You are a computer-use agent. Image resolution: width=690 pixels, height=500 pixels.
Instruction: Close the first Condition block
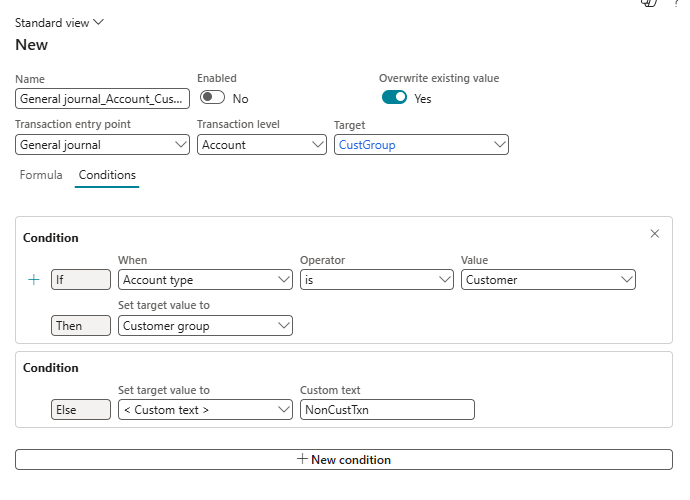pyautogui.click(x=655, y=234)
